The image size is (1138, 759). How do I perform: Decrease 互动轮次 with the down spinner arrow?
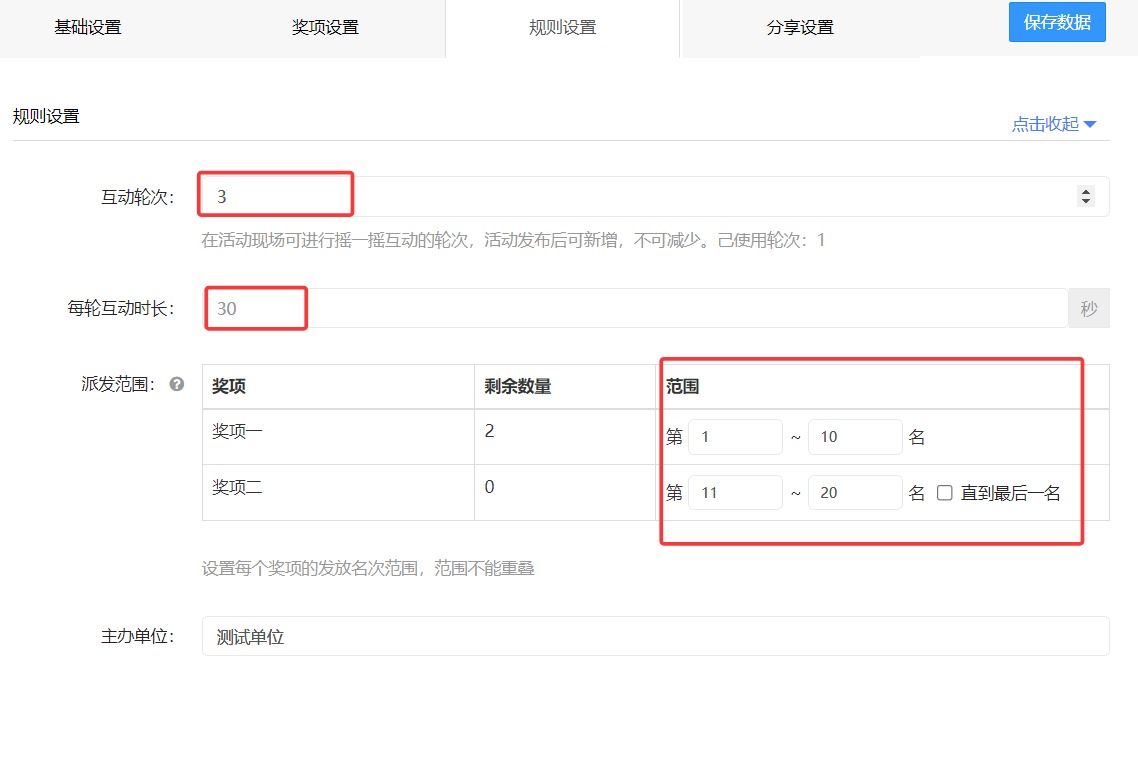click(x=1086, y=201)
